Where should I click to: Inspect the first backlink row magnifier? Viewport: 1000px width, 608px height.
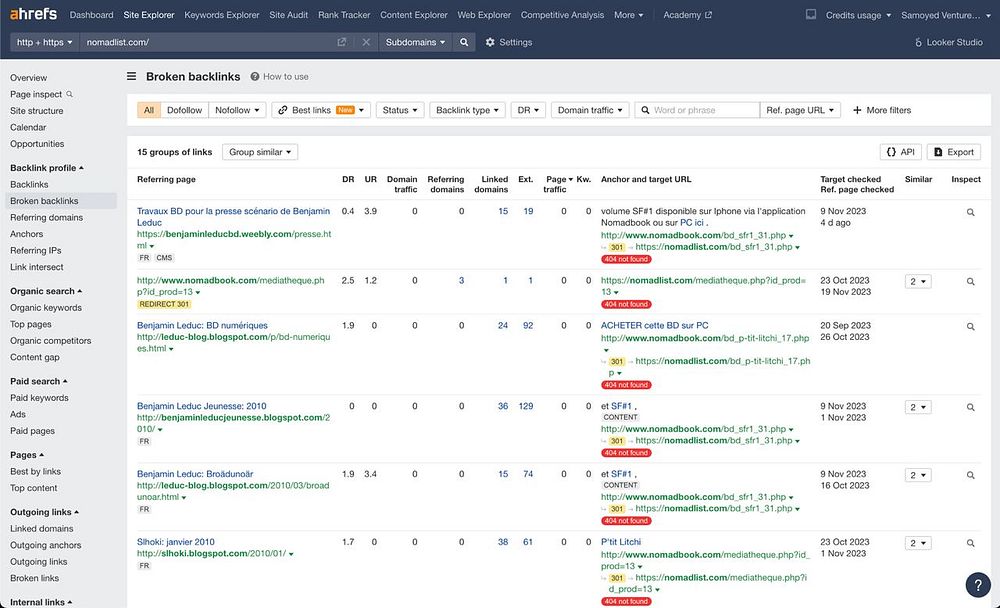tap(970, 212)
